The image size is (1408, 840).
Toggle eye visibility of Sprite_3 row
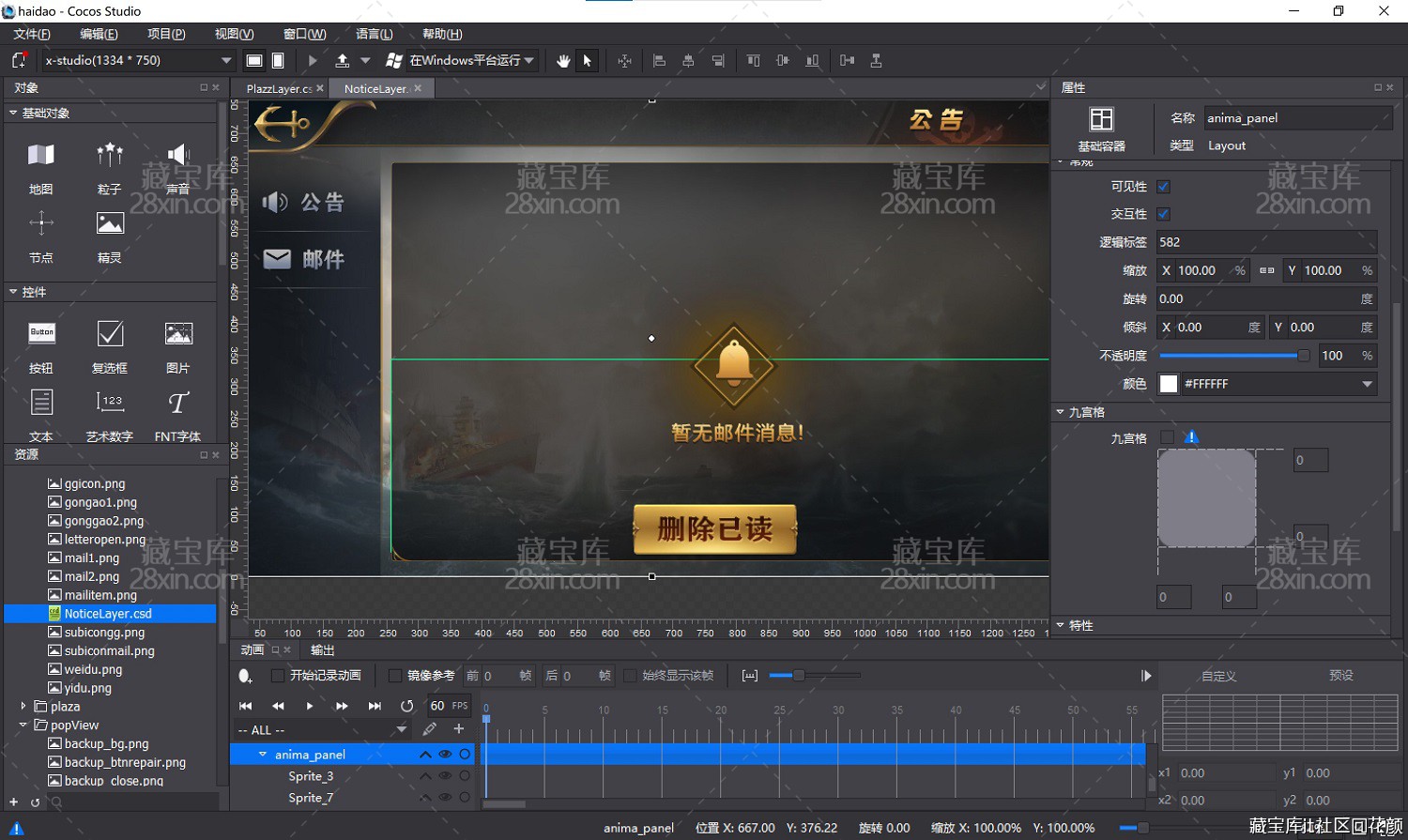446,776
